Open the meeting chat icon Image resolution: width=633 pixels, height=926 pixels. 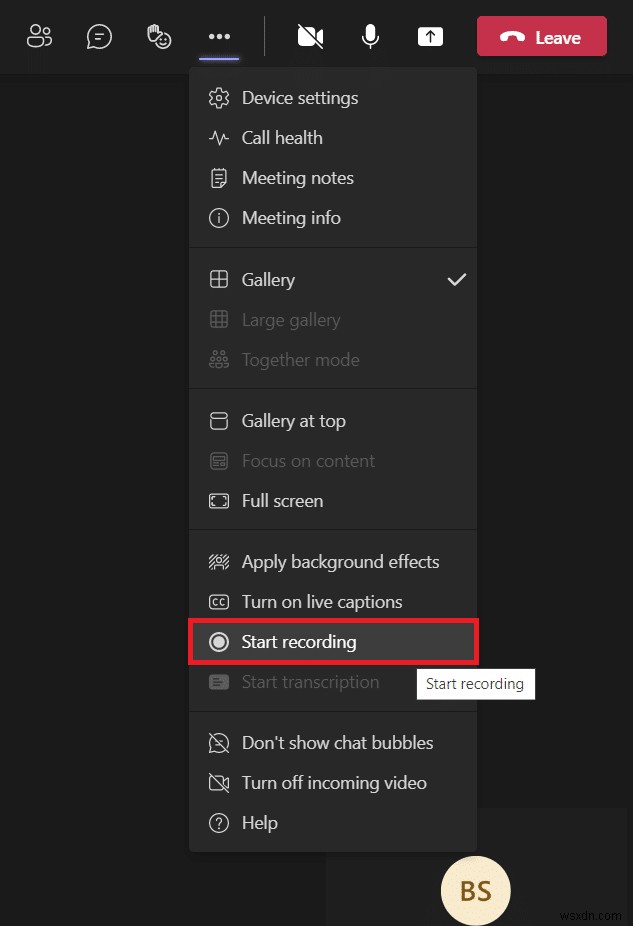coord(99,36)
